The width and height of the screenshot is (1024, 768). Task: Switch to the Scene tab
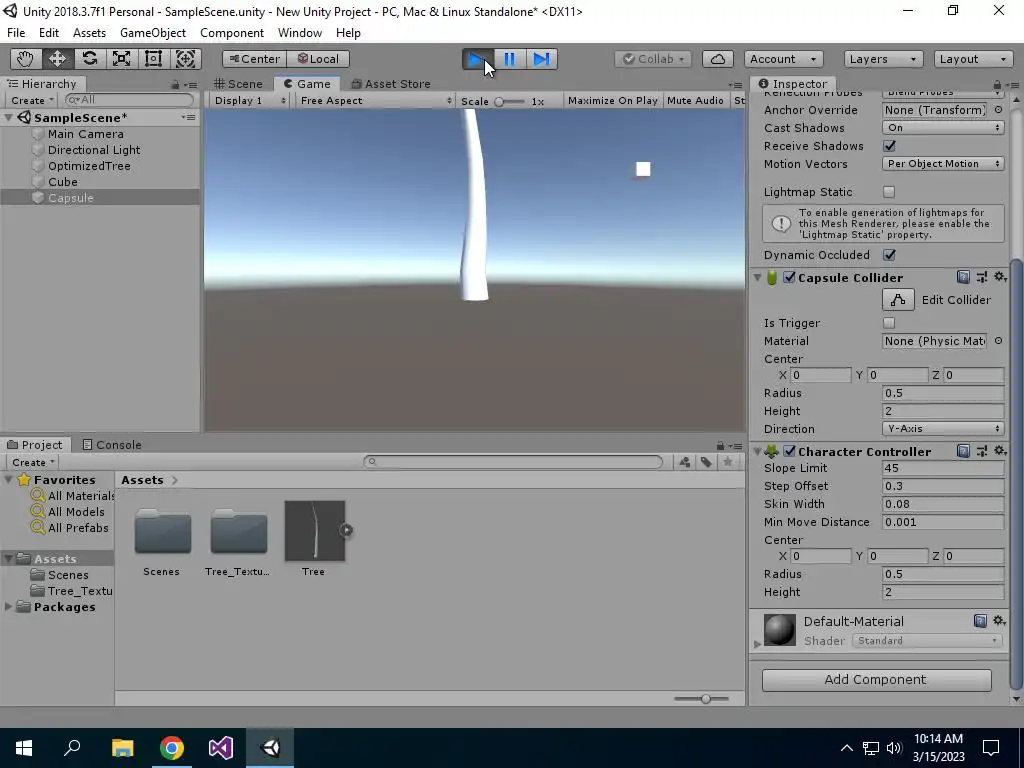(238, 84)
